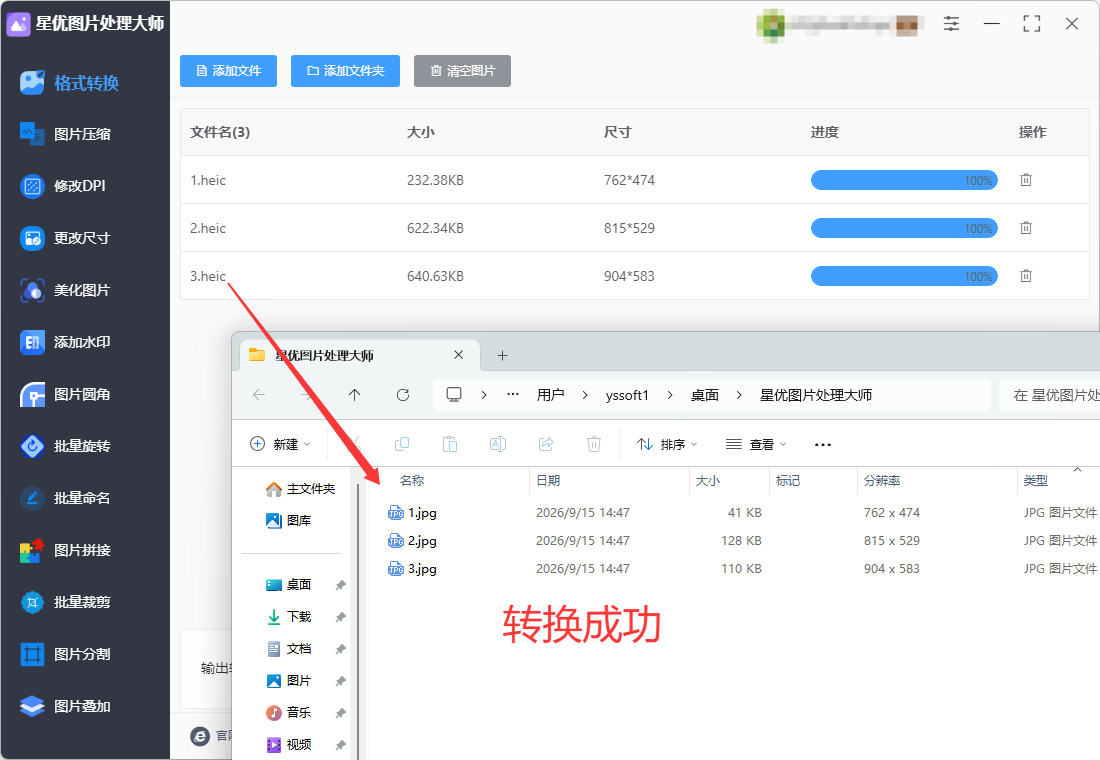Click the 3.heic progress bar
The width and height of the screenshot is (1100, 760).
tap(904, 276)
